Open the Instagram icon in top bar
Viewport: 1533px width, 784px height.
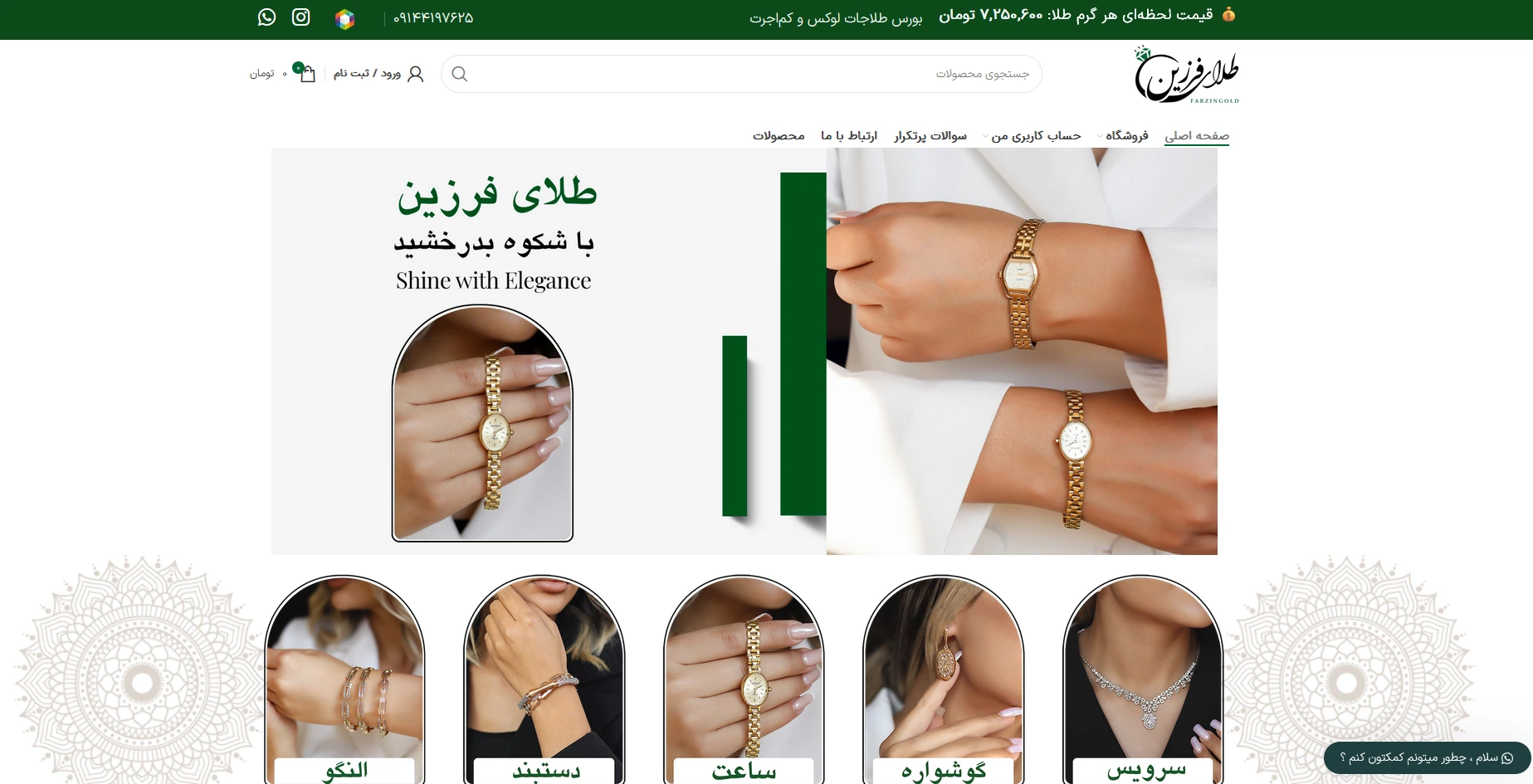pyautogui.click(x=301, y=17)
